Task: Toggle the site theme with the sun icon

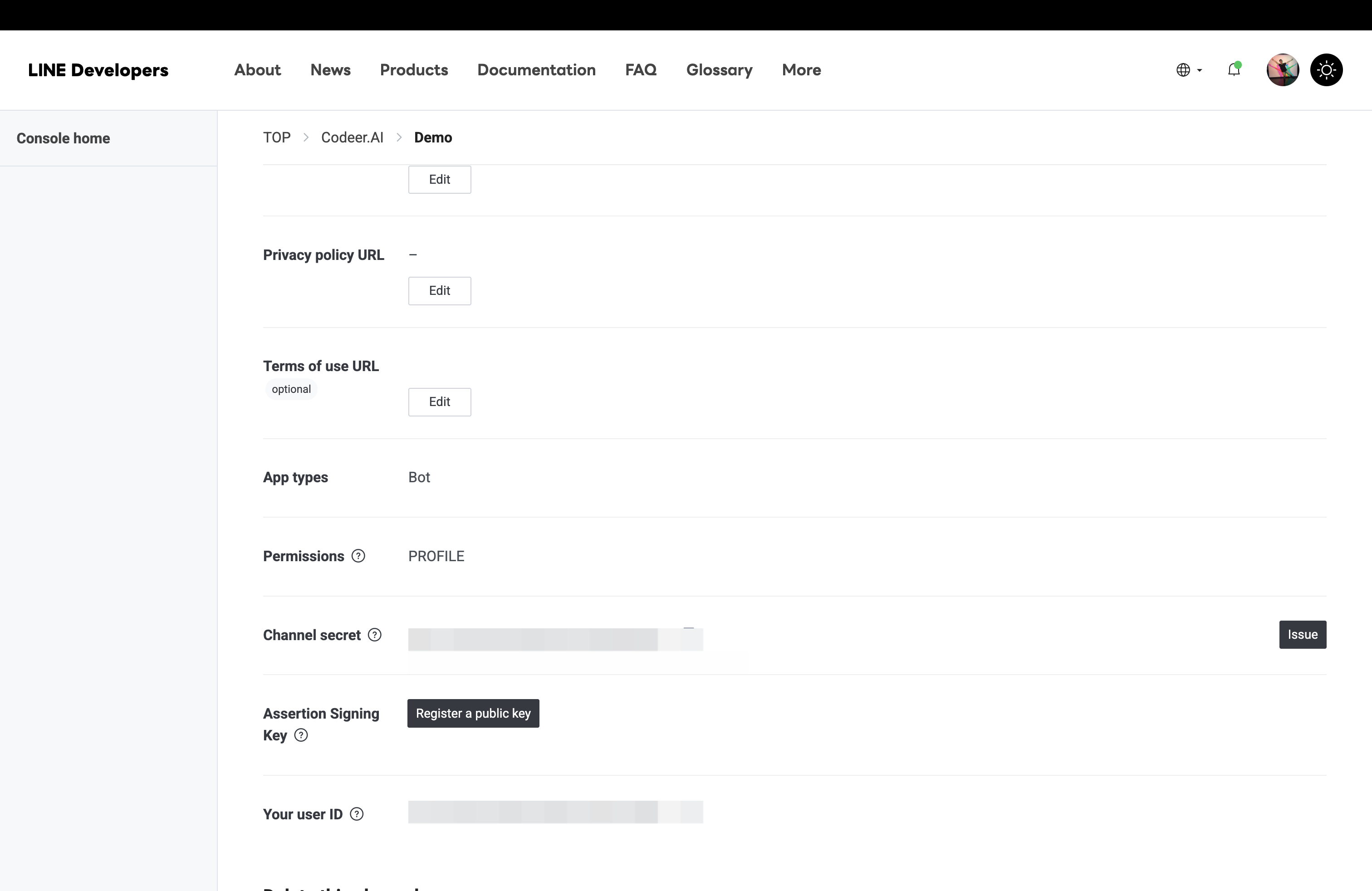Action: pos(1327,70)
